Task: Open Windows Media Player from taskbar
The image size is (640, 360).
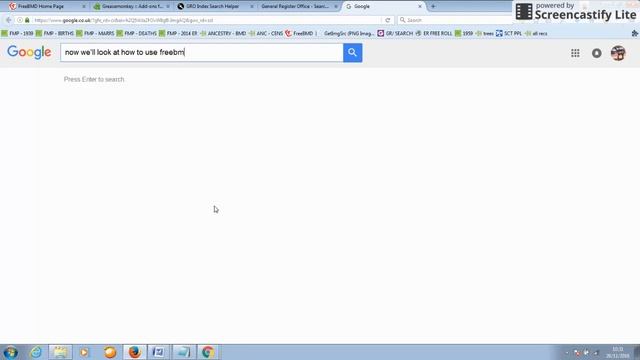Action: tap(84, 352)
